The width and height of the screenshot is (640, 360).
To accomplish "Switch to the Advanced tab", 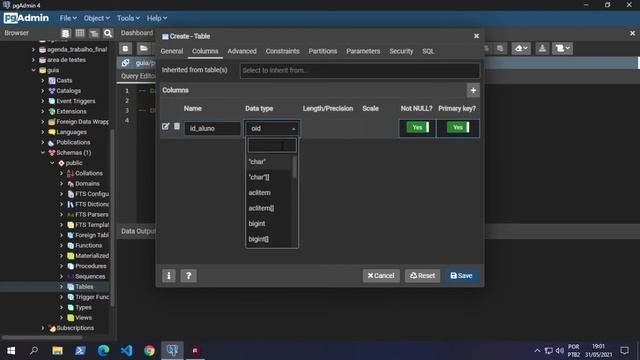I will [x=242, y=51].
